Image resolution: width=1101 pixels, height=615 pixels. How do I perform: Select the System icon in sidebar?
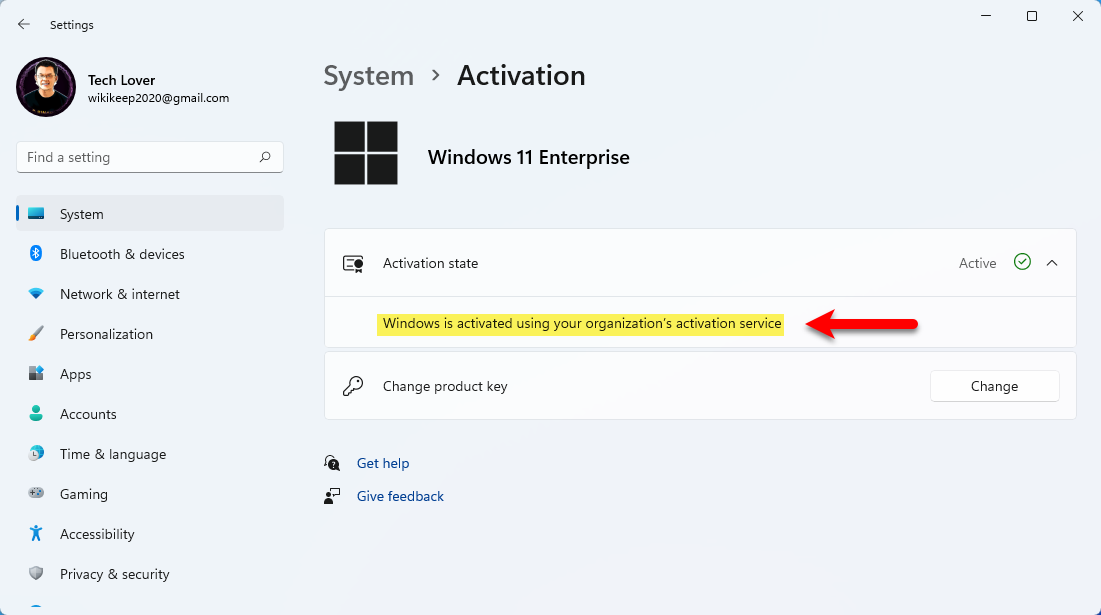[36, 213]
